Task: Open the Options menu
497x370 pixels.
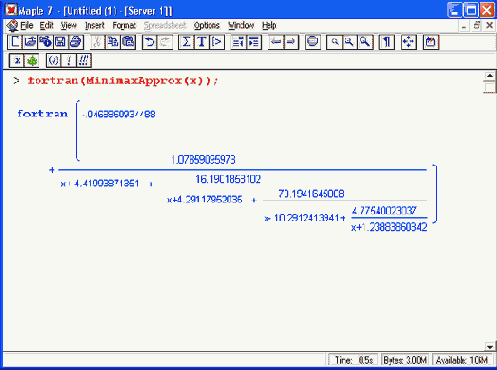Action: [x=207, y=25]
